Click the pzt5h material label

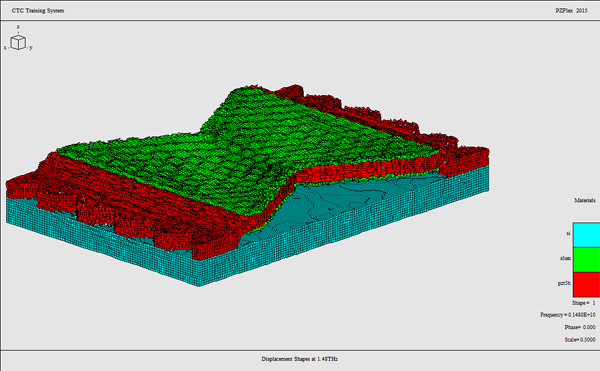point(564,283)
